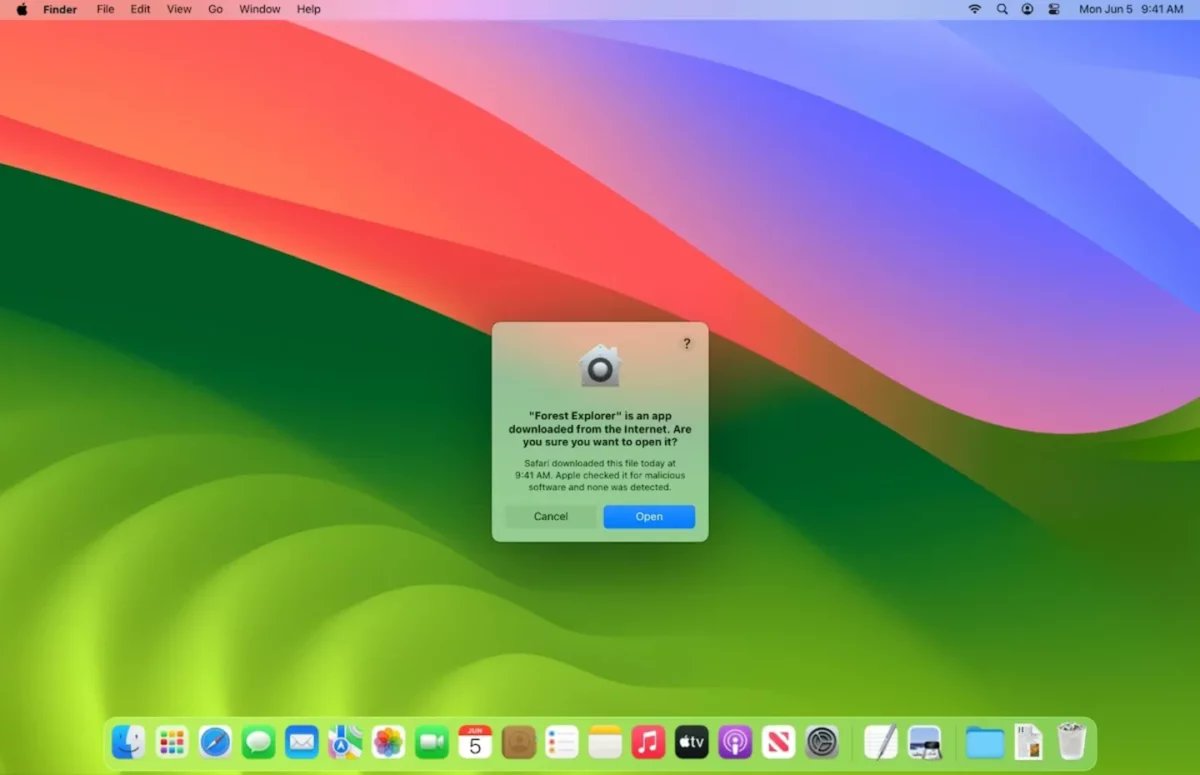Click the question mark in the dialog

(686, 343)
